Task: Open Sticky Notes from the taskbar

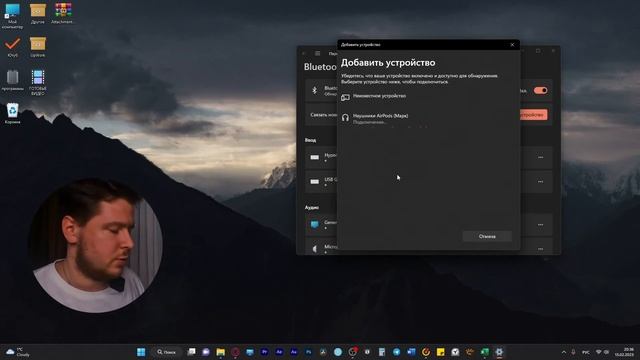Action: click(x=440, y=352)
